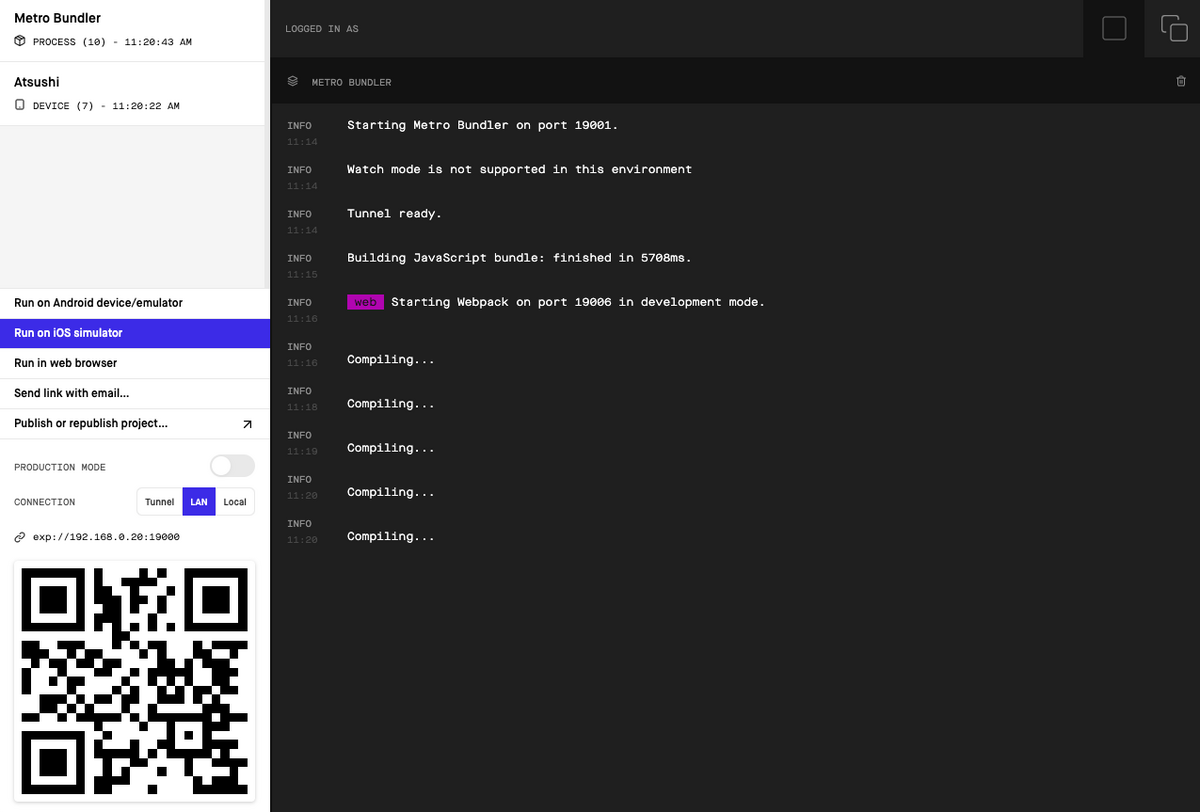Click the Expo QR code
This screenshot has width=1200, height=812.
(134, 680)
